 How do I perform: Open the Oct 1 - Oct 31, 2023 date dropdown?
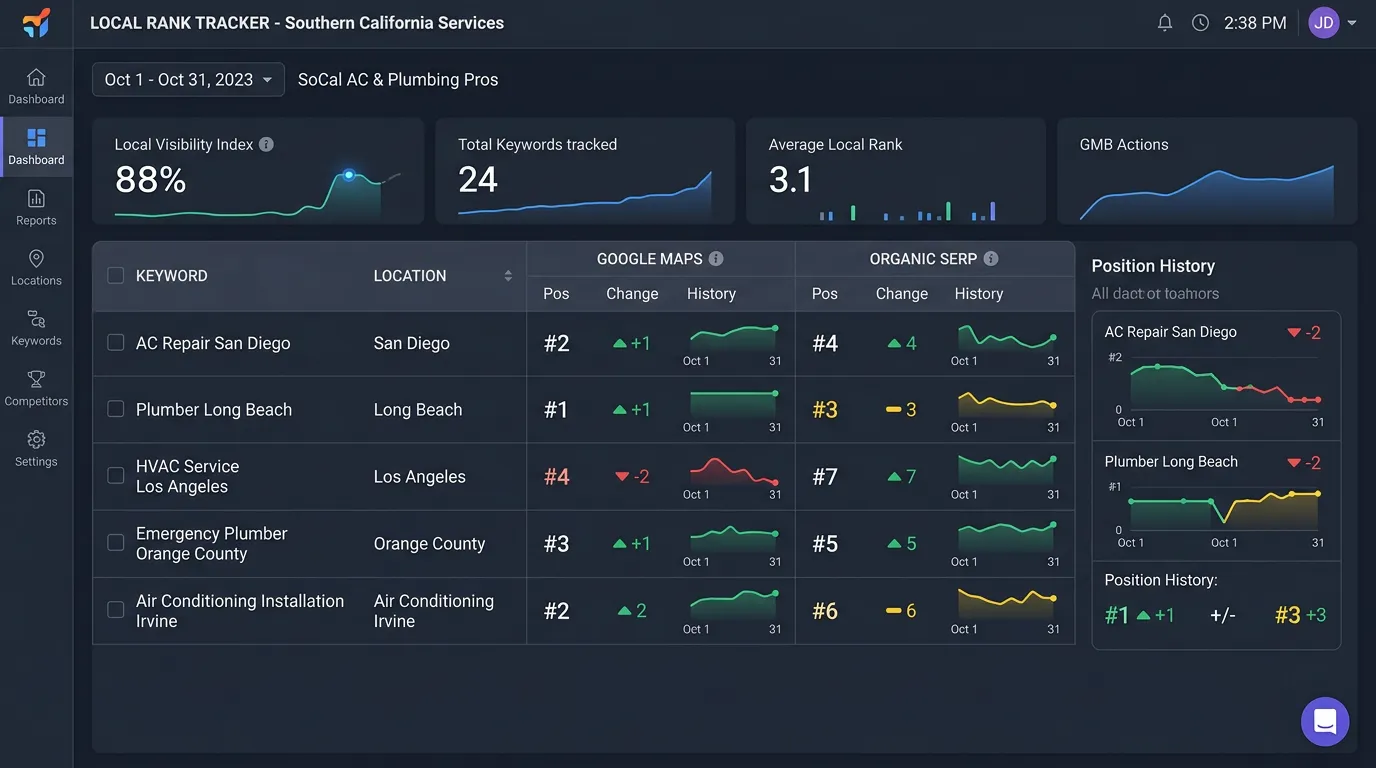[188, 80]
